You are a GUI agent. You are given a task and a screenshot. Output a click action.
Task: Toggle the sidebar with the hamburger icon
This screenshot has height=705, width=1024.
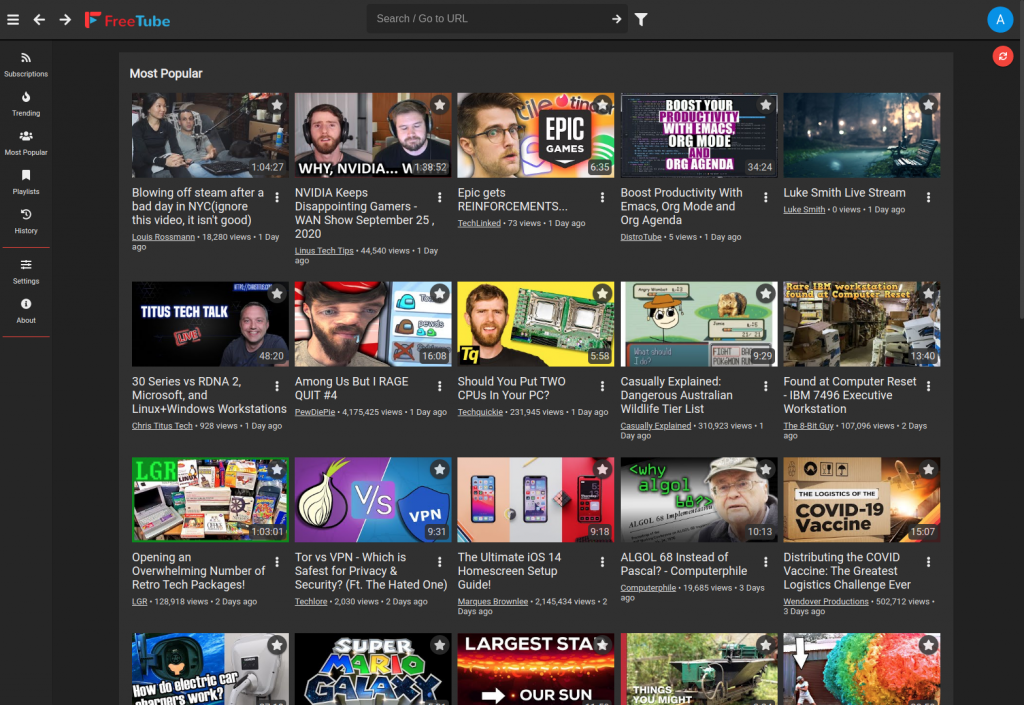coord(13,18)
